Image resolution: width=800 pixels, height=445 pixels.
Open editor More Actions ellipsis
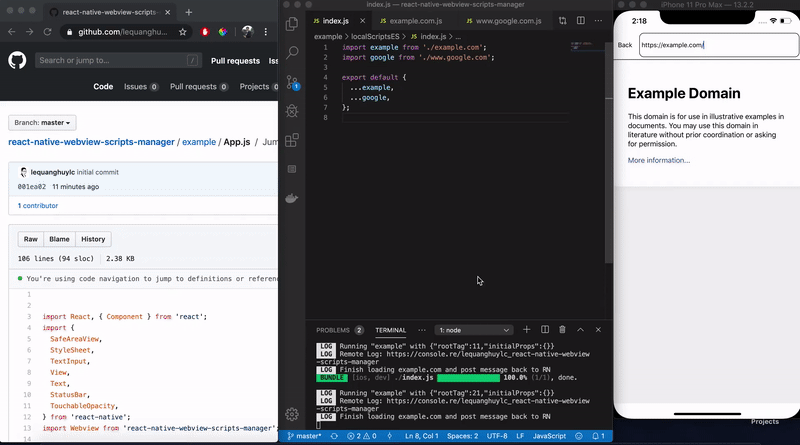[598, 20]
